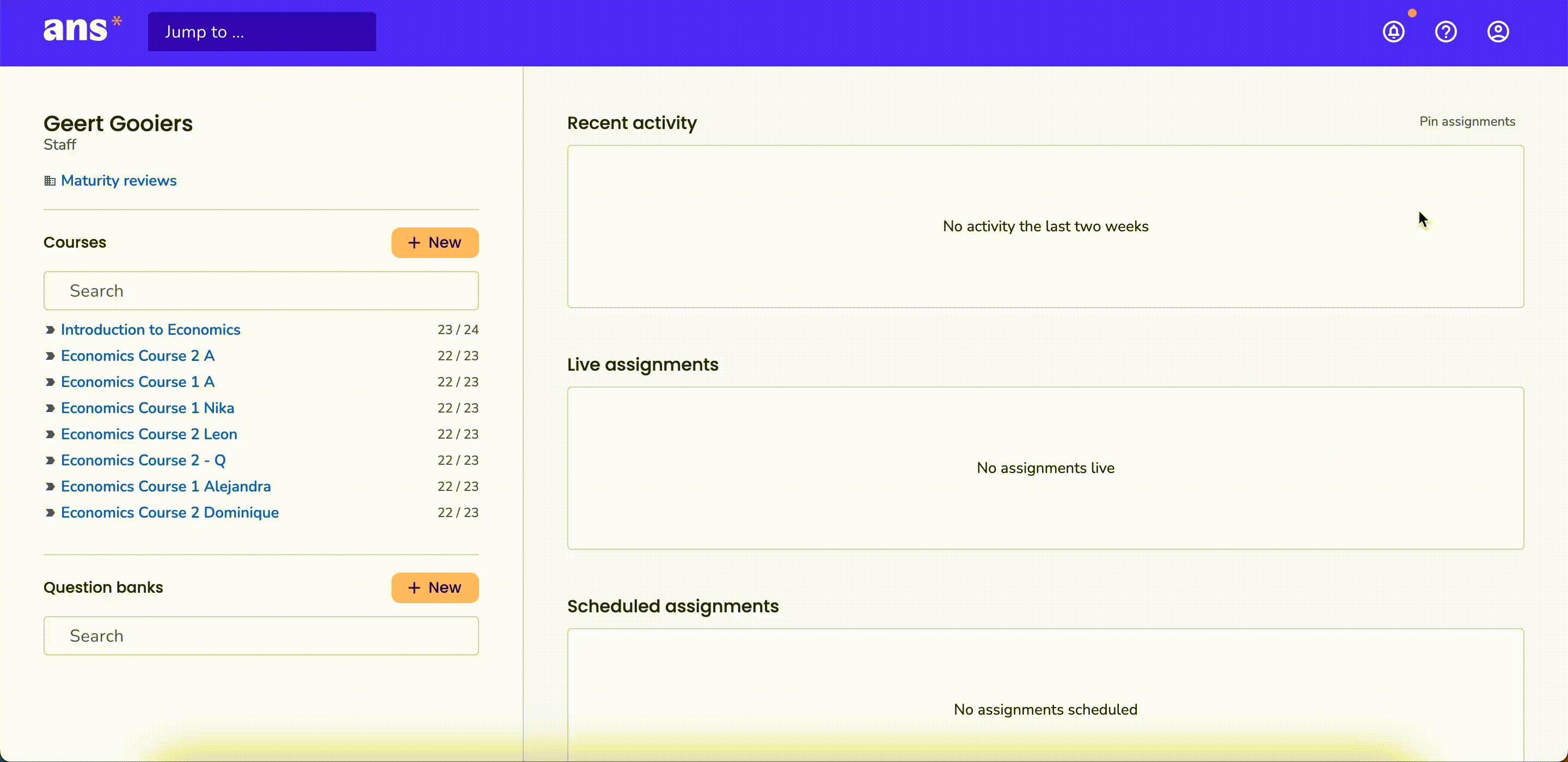Open Economics Course 2 Dominique
Screen dimensions: 1568x762
[x=170, y=513]
